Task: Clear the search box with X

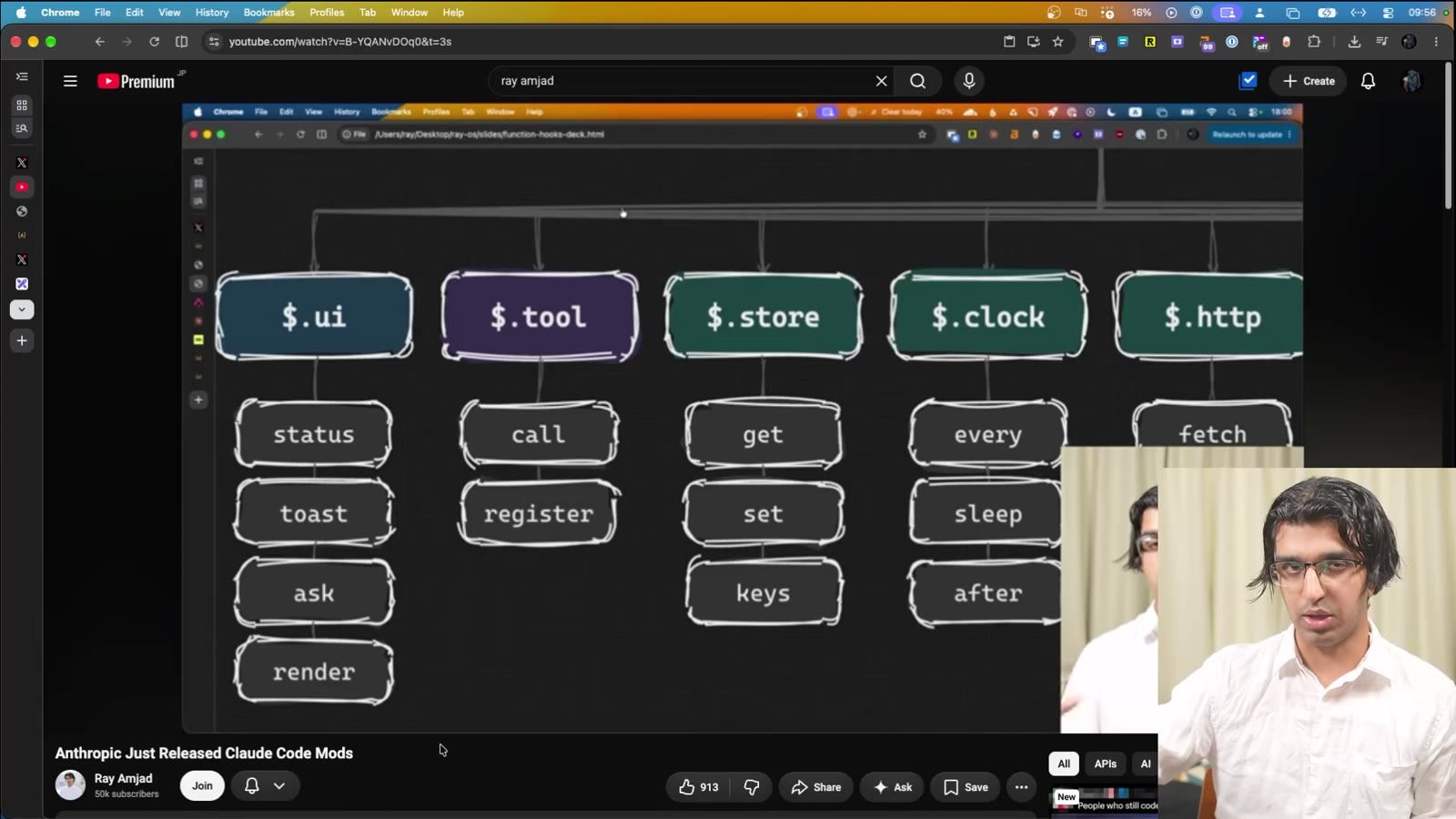Action: [881, 81]
